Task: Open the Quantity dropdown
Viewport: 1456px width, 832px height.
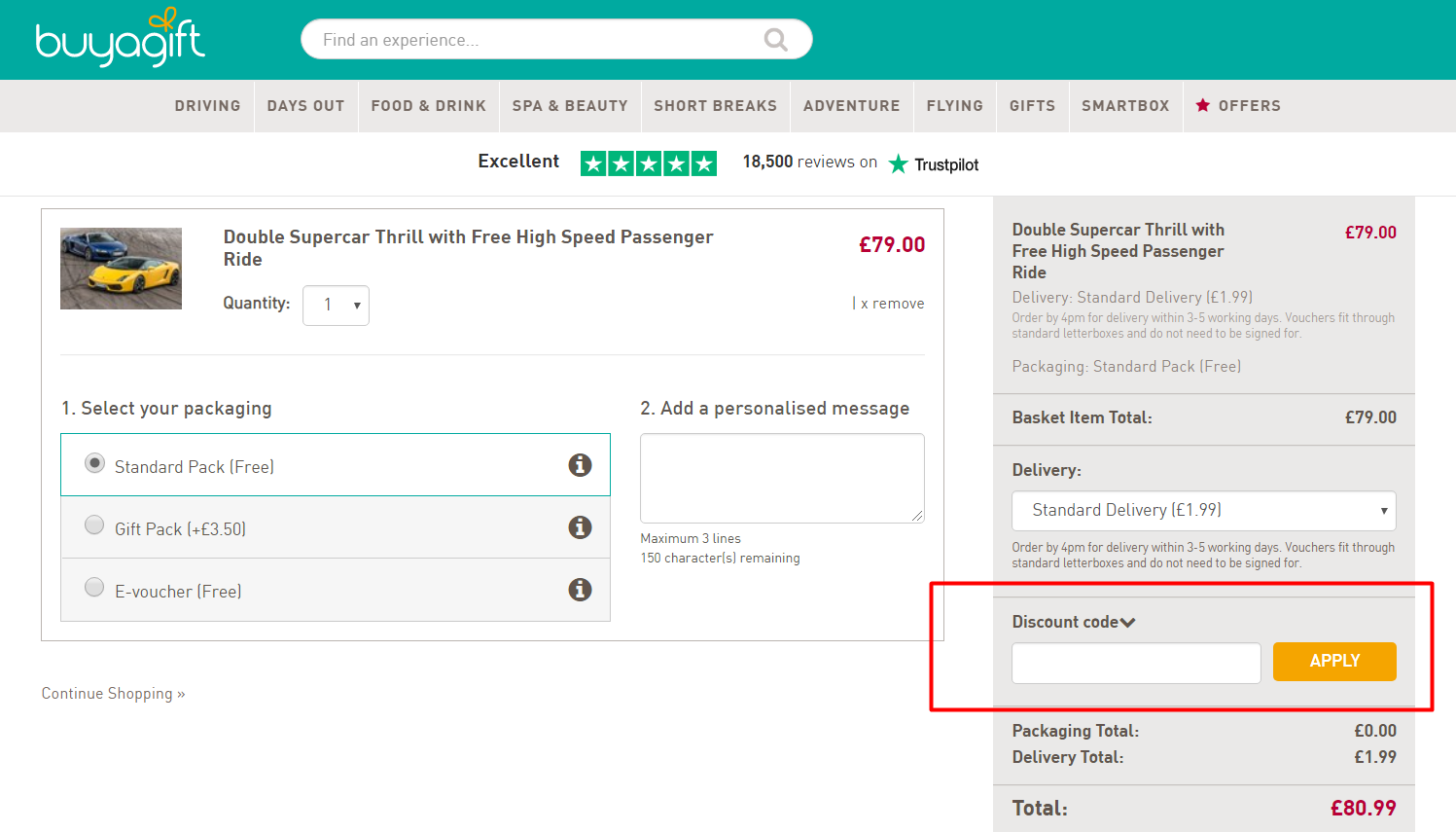Action: pos(336,306)
